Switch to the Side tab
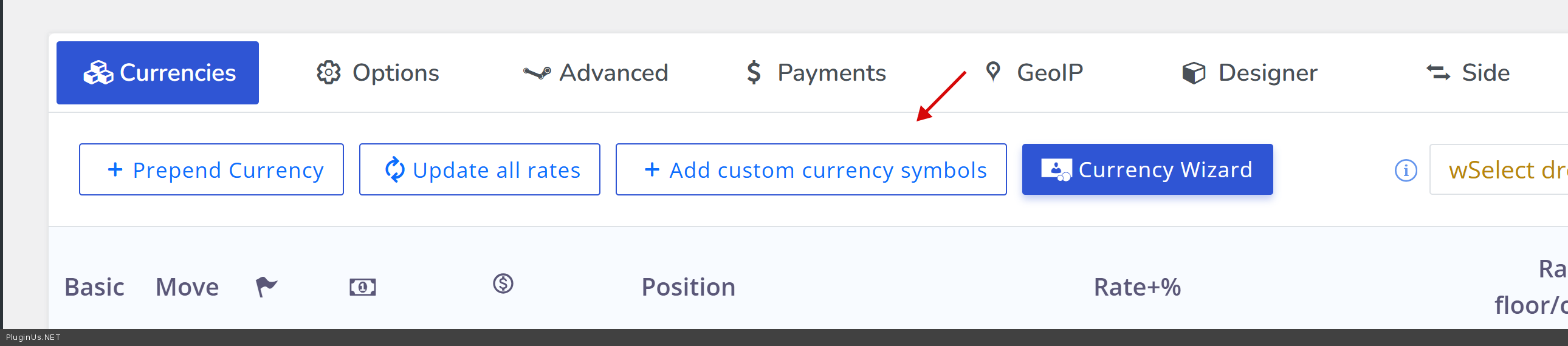The height and width of the screenshot is (346, 1568). point(1468,73)
